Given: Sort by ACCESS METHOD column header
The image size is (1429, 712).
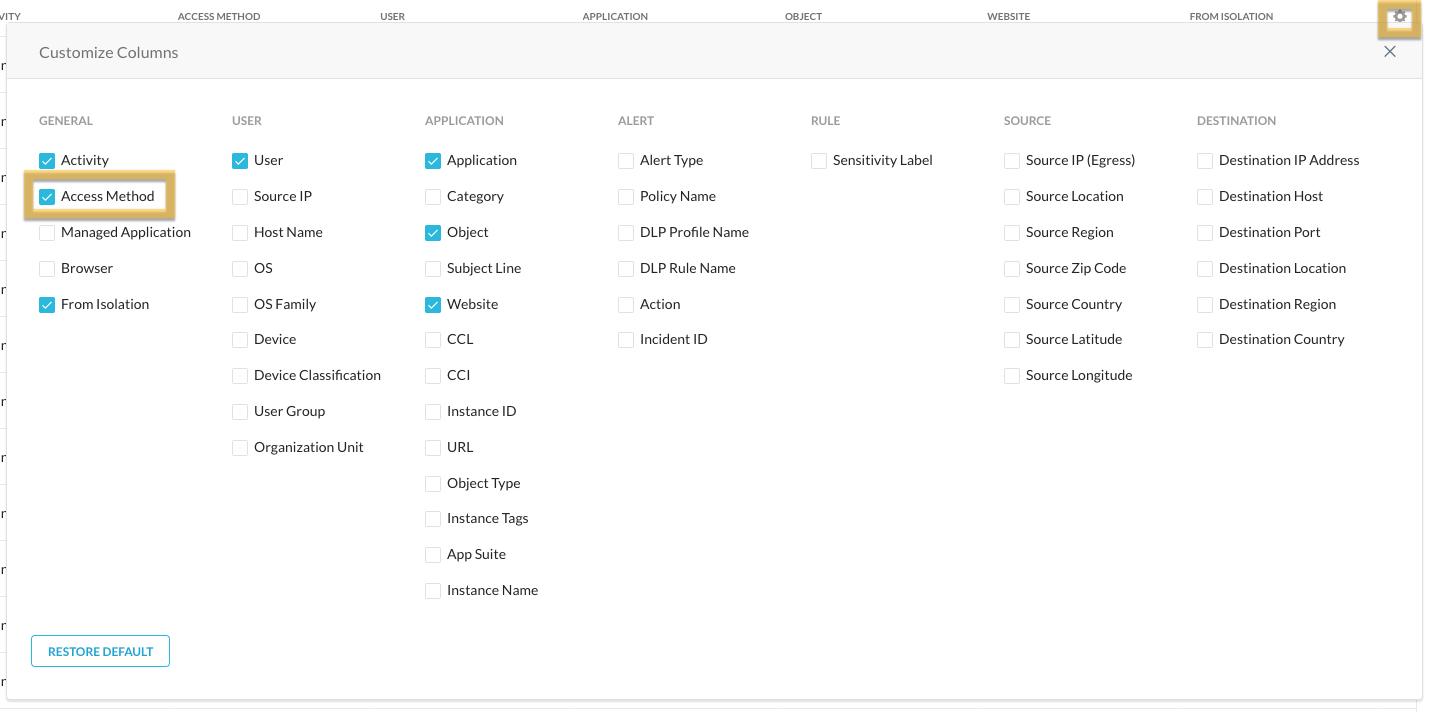Looking at the screenshot, I should click(219, 16).
